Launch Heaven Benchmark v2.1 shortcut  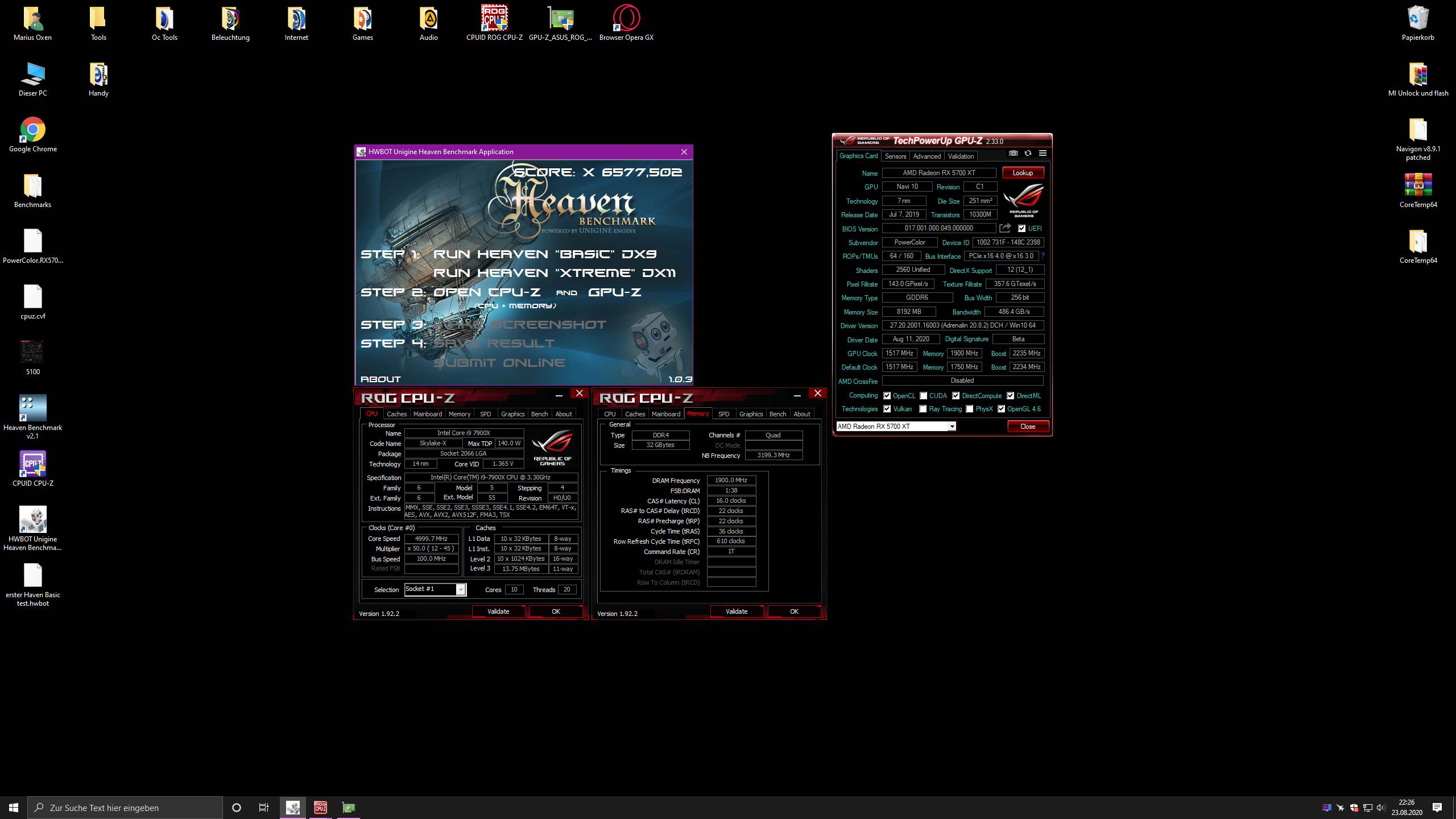coord(32,409)
